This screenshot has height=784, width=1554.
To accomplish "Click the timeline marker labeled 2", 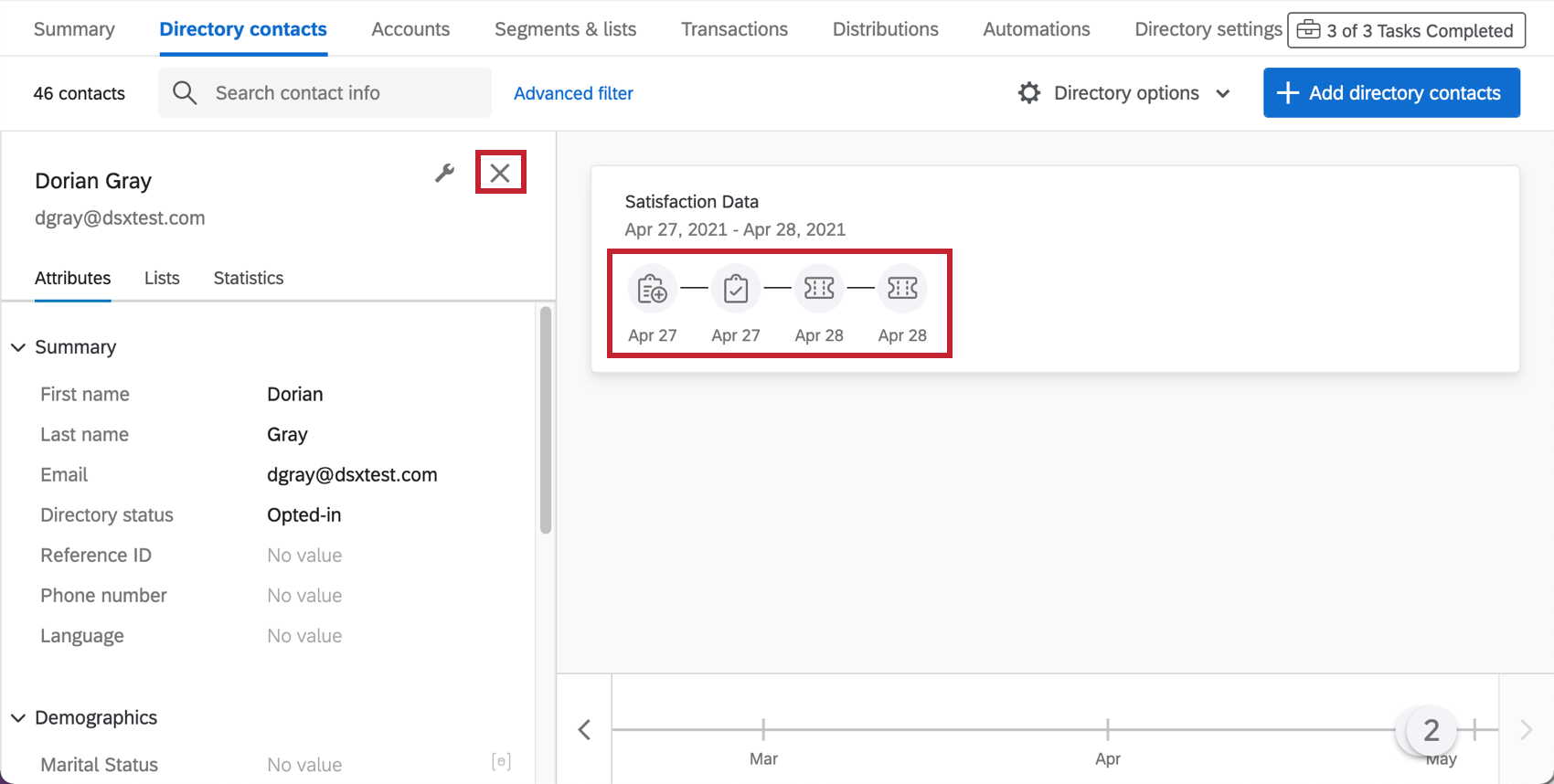I will (x=1432, y=729).
